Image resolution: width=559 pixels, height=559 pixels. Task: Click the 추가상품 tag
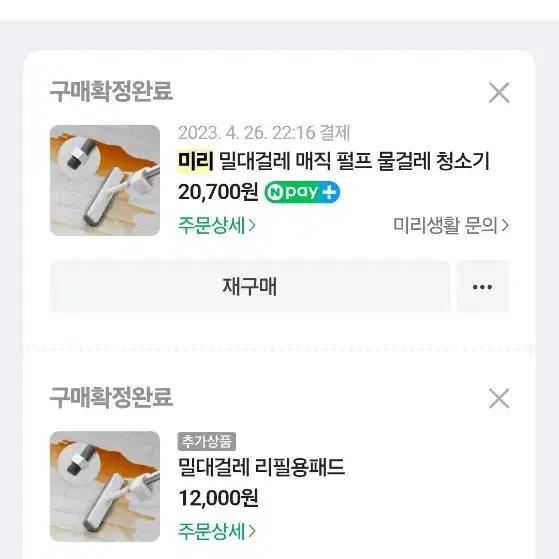click(207, 441)
